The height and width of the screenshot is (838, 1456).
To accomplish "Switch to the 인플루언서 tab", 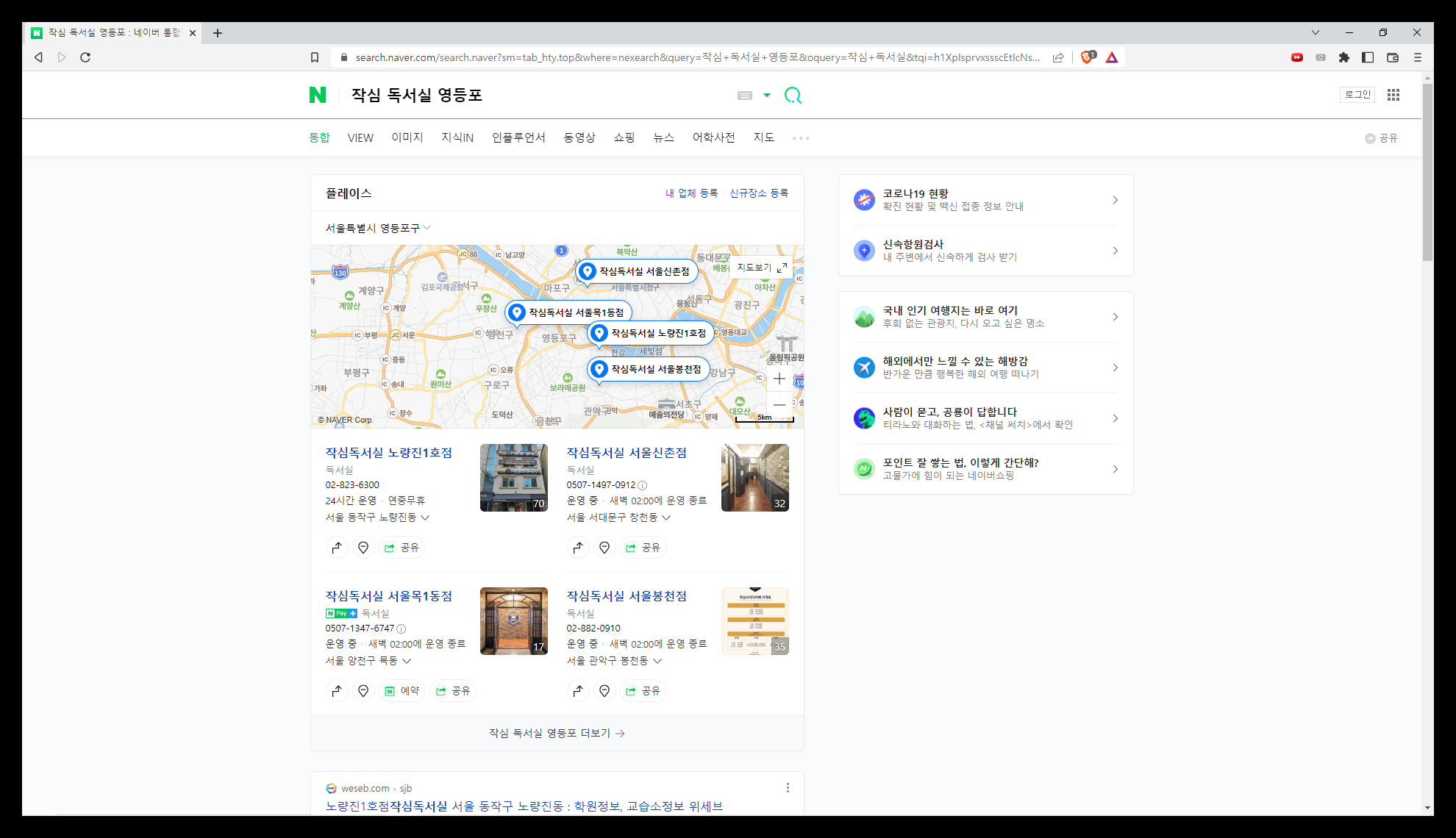I will pyautogui.click(x=518, y=137).
